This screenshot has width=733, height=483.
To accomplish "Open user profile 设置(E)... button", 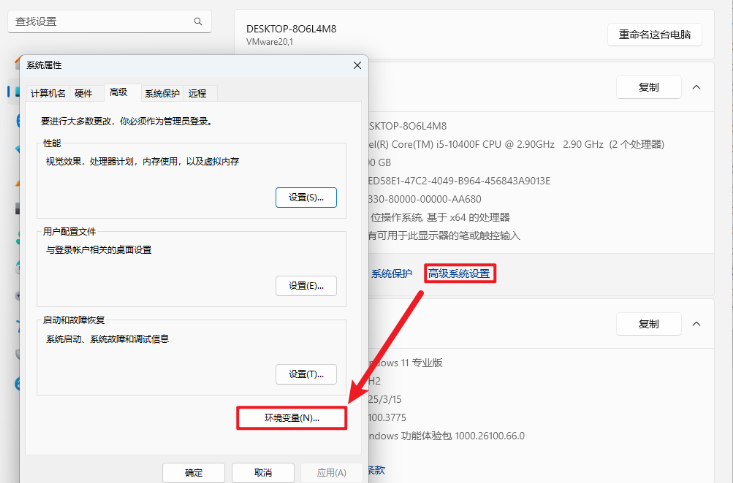I will click(x=306, y=286).
